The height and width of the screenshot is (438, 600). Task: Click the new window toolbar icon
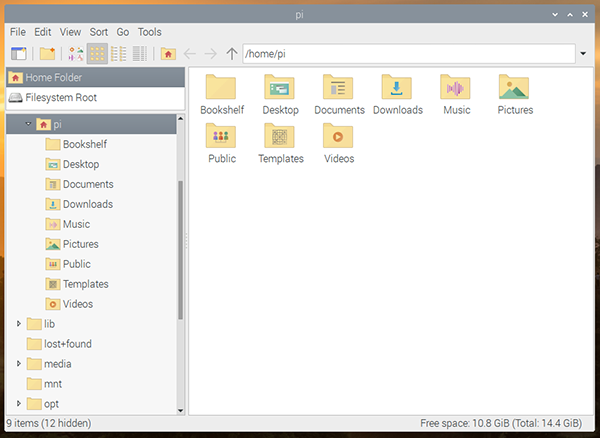coord(18,53)
